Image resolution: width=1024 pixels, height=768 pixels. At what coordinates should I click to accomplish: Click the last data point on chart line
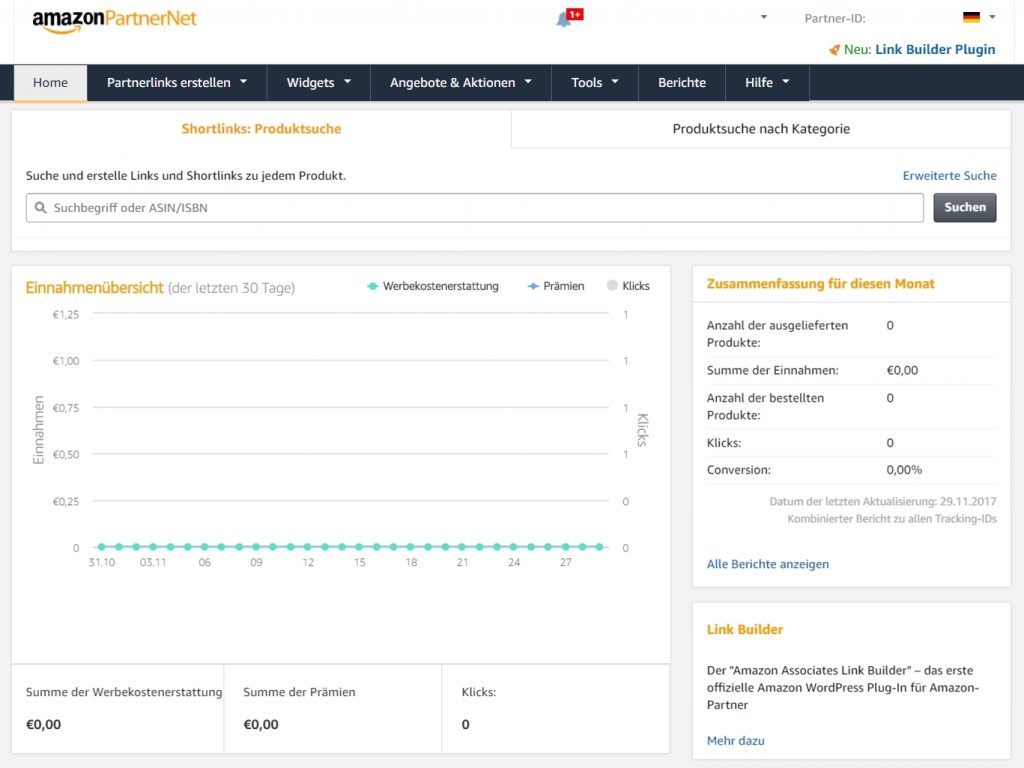point(600,547)
